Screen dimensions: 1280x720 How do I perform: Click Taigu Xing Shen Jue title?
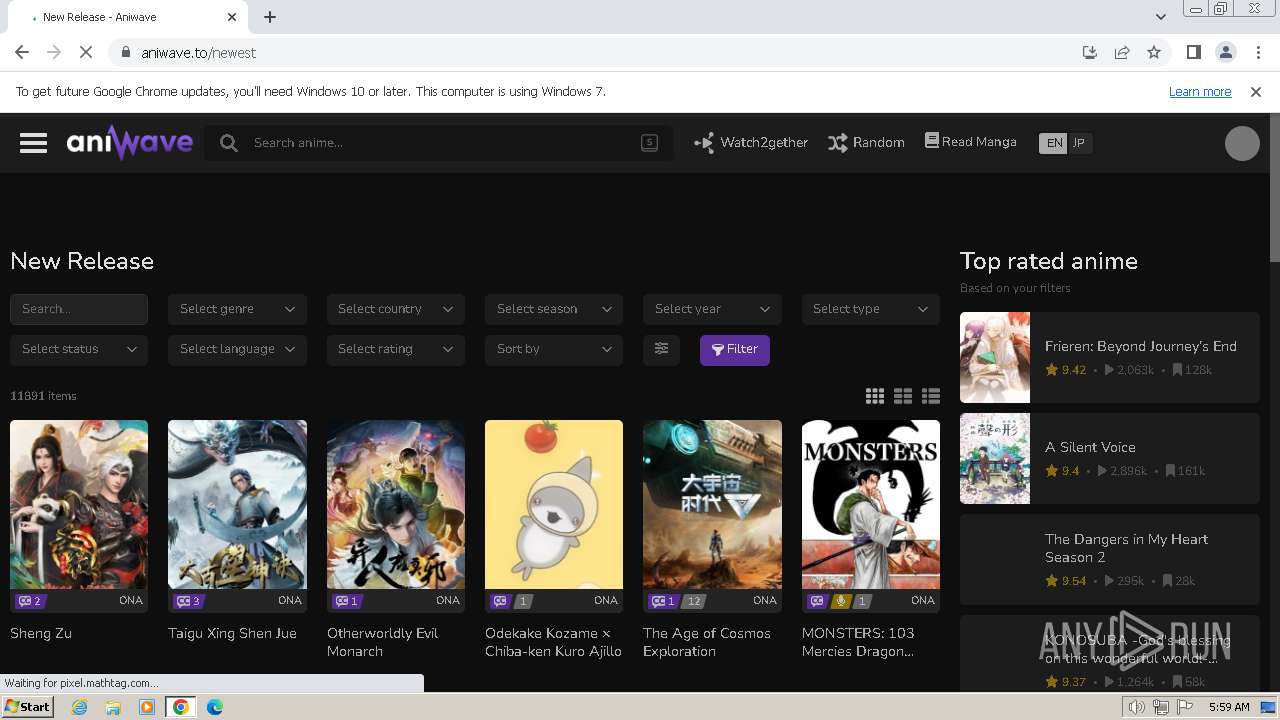[x=232, y=633]
